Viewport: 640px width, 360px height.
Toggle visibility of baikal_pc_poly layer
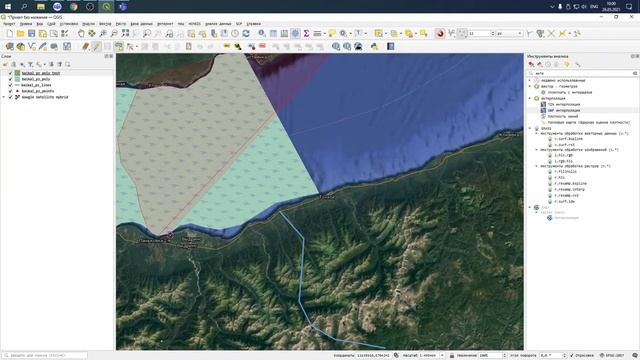click(x=11, y=79)
